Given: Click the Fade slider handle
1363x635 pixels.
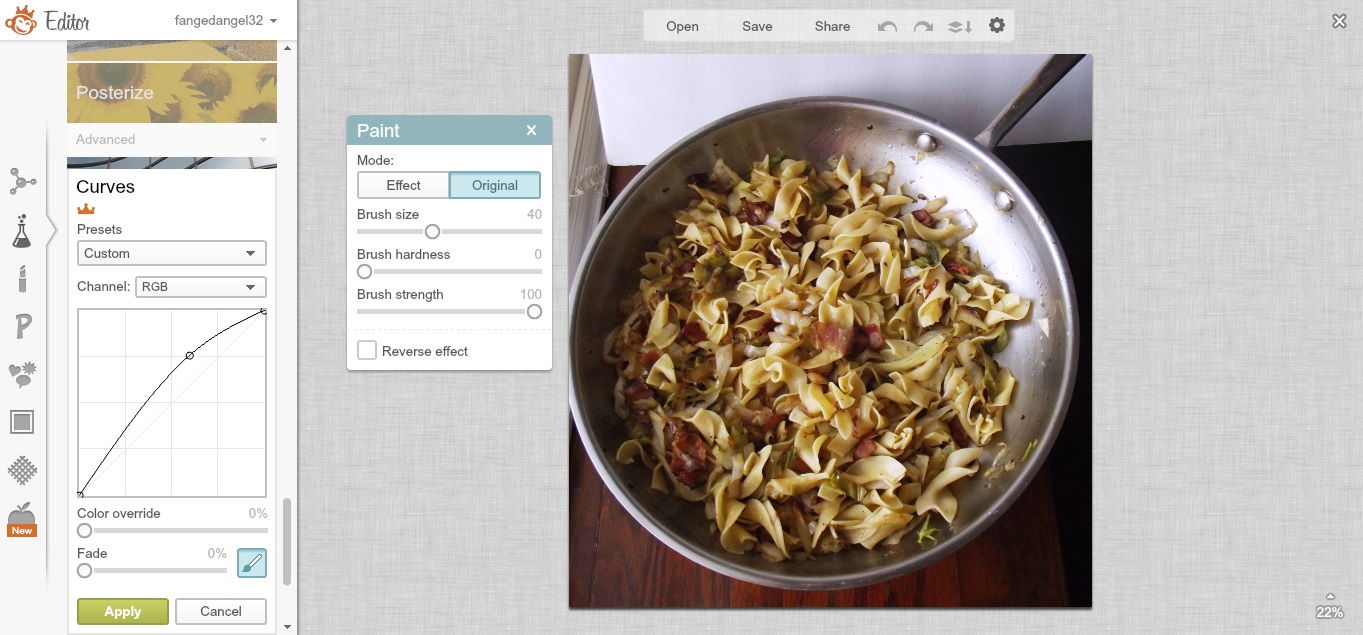Looking at the screenshot, I should point(84,570).
